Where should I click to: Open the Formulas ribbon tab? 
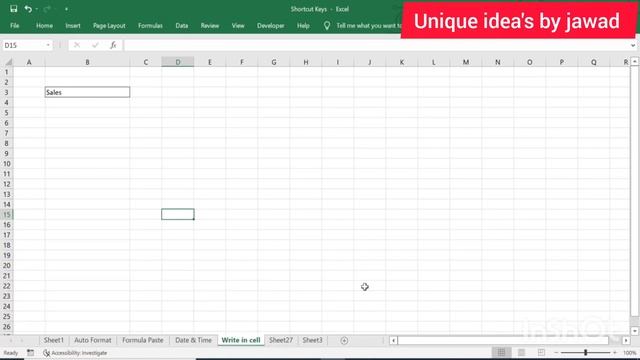[150, 25]
